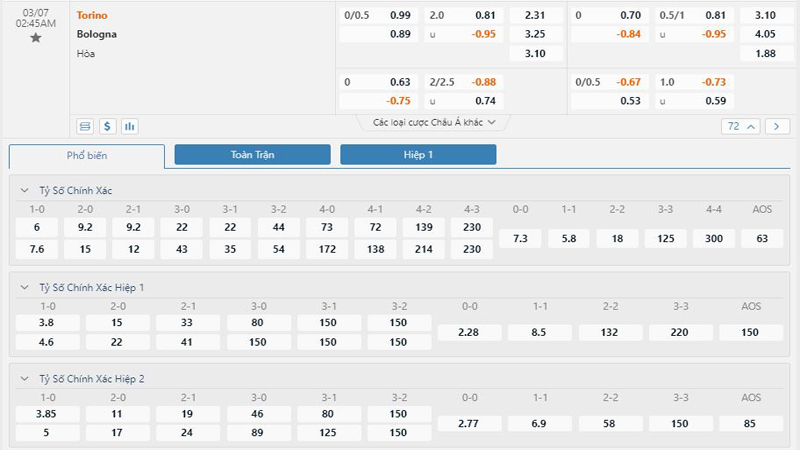This screenshot has width=800, height=450.
Task: Pick first-half 2-2 score odds 132
Action: (x=610, y=332)
